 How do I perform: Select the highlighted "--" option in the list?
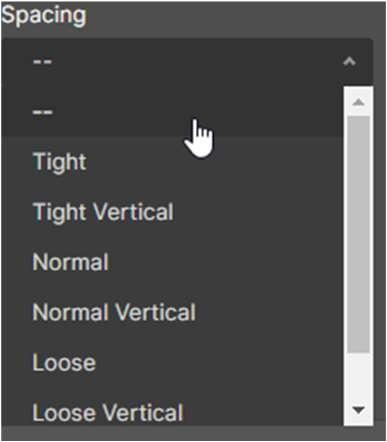172,111
